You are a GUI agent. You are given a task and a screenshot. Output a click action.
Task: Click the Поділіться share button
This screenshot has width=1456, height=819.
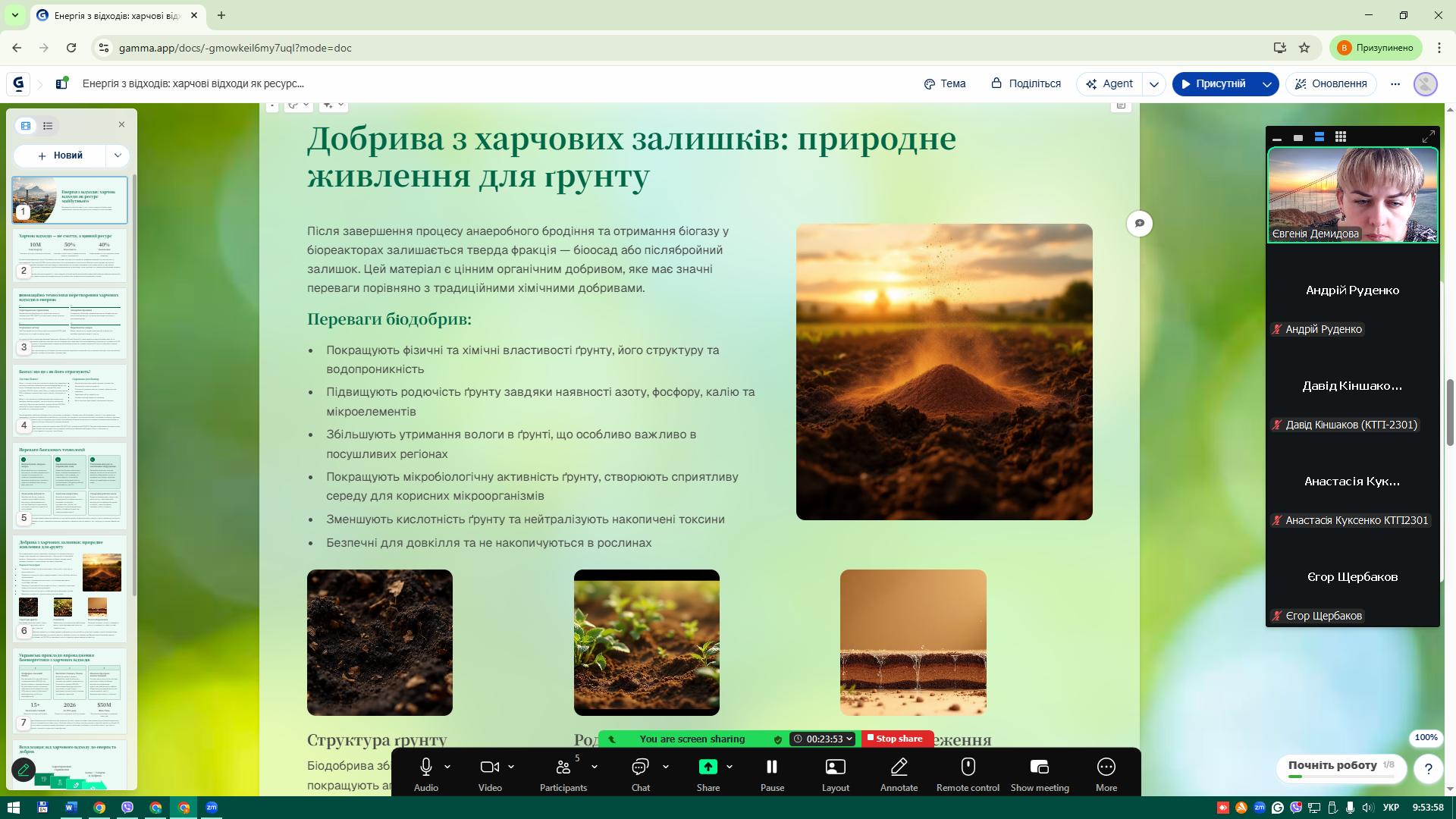(1026, 84)
